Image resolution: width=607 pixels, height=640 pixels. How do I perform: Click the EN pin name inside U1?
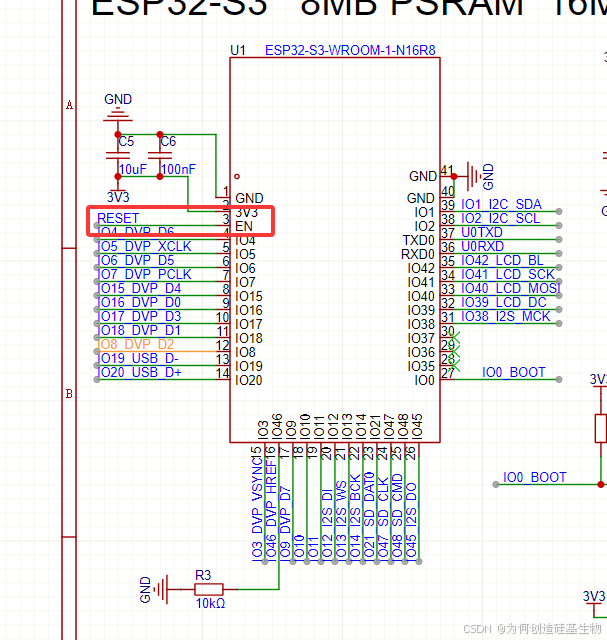244,226
